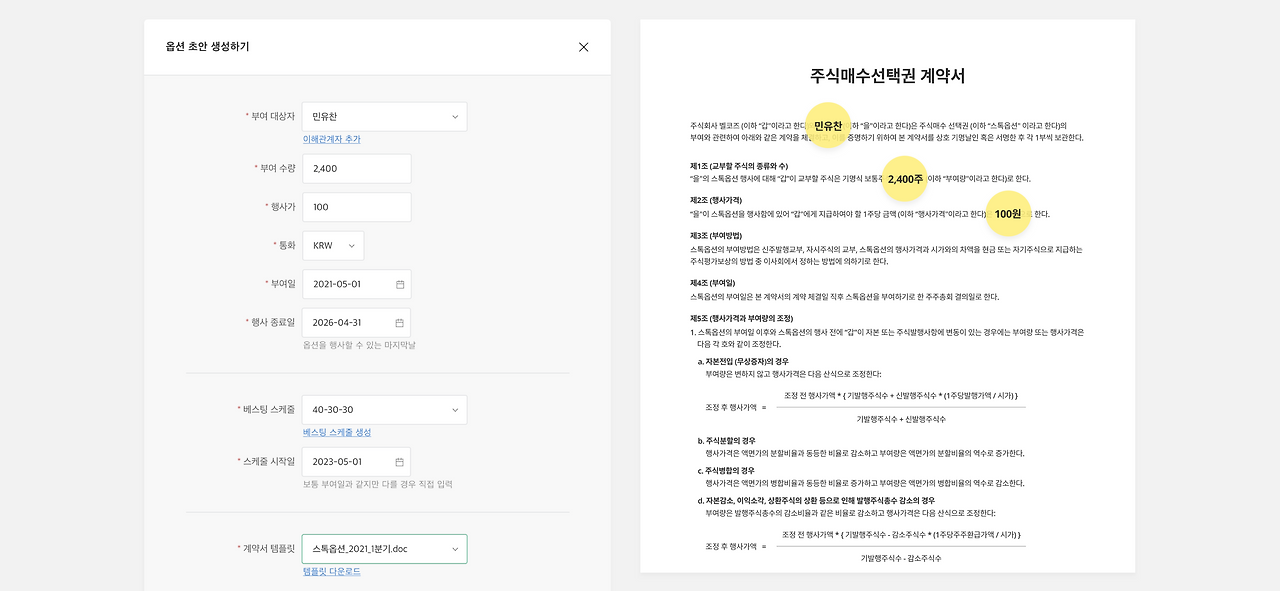
Task: Open the calendar picker for 부여일 field
Action: (x=398, y=283)
